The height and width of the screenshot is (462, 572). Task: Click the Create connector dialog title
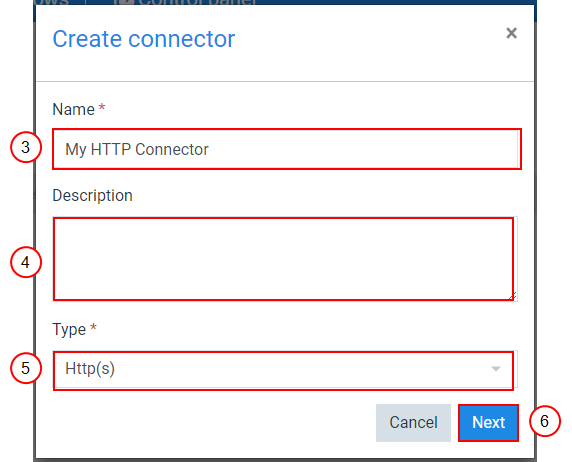tap(144, 39)
